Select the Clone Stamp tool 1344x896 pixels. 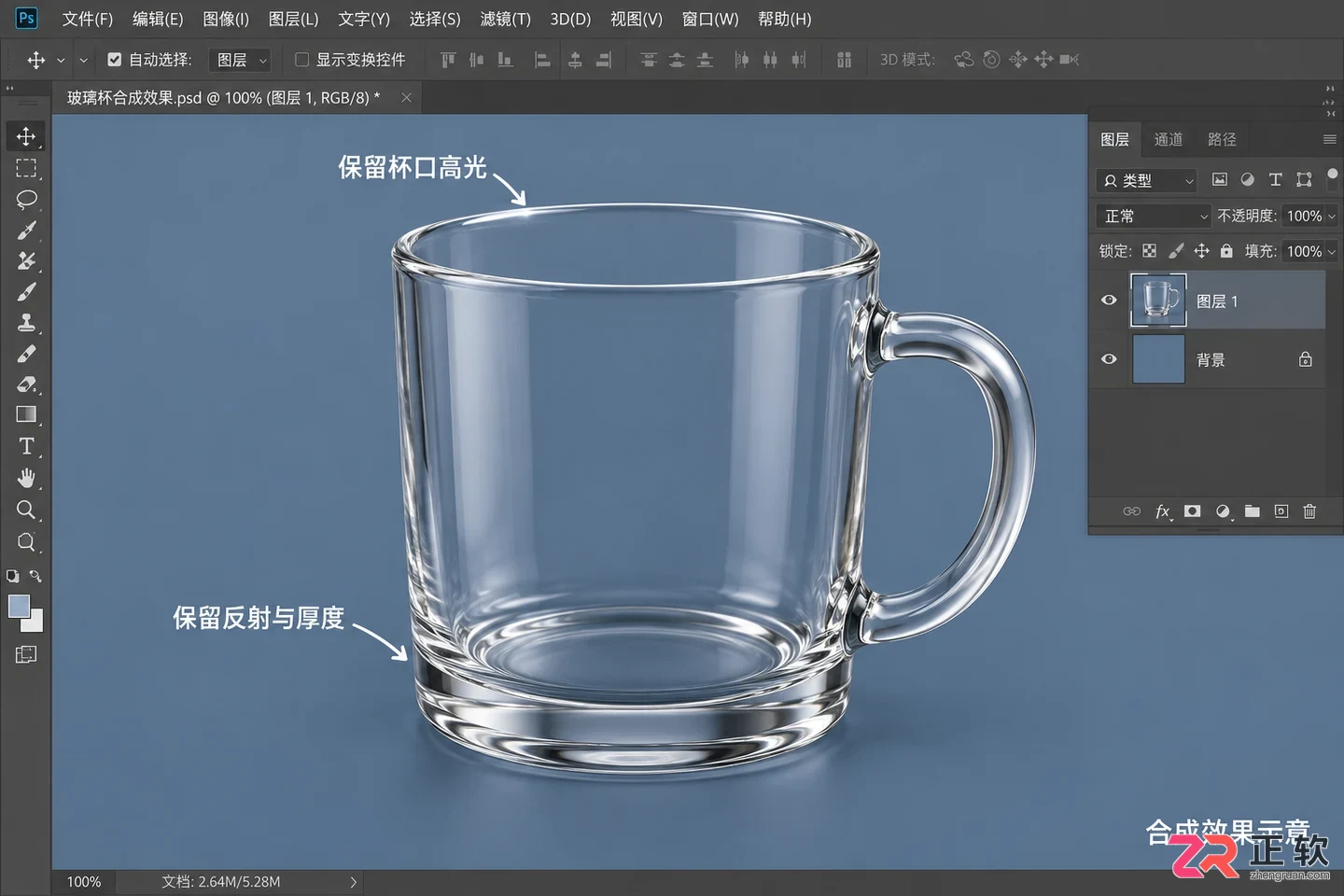26,323
